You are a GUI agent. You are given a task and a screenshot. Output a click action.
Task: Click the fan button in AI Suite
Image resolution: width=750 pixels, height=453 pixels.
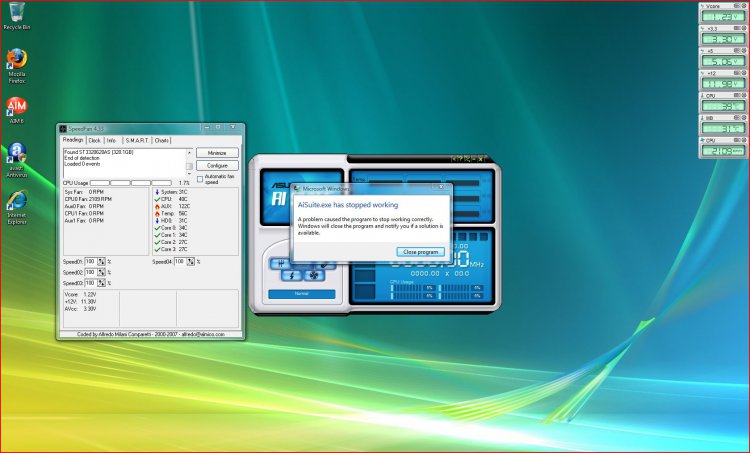[x=314, y=276]
